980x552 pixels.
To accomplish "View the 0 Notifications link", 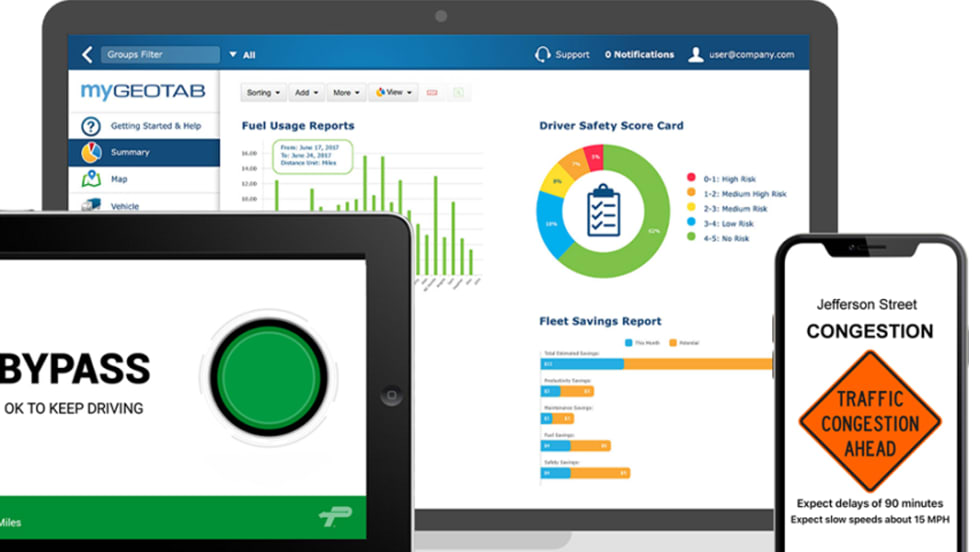I will click(639, 55).
